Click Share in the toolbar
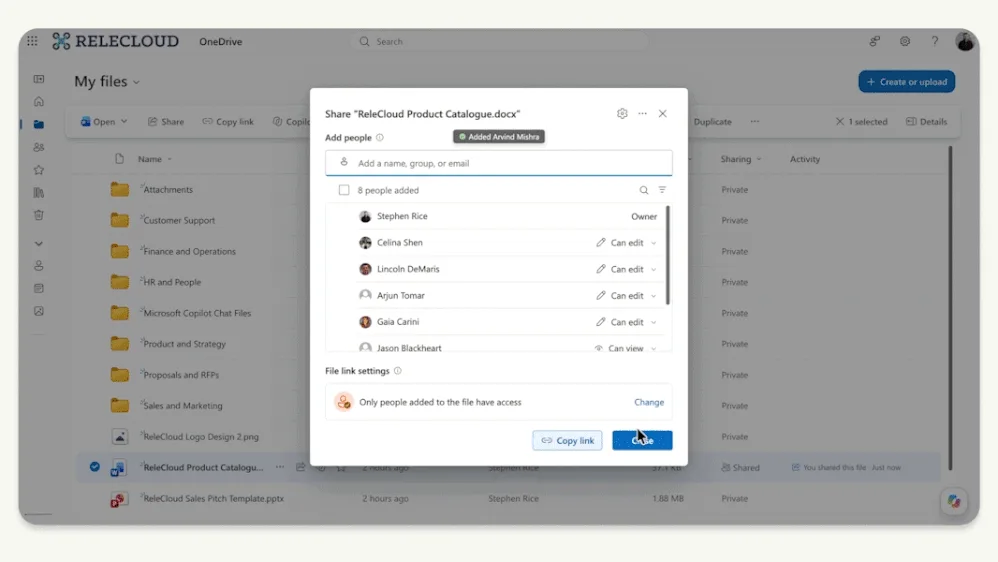 tap(165, 122)
